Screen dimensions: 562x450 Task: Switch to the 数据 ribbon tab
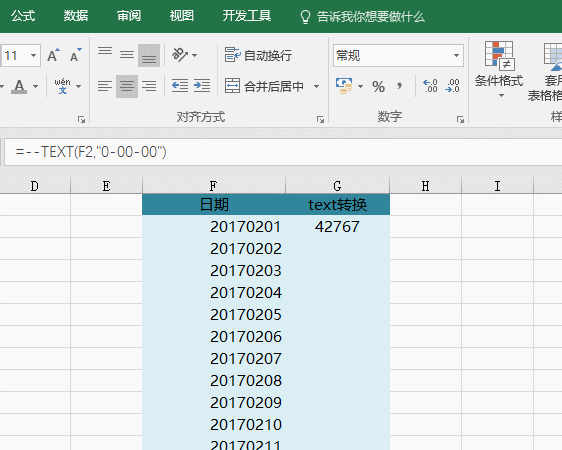click(x=76, y=16)
